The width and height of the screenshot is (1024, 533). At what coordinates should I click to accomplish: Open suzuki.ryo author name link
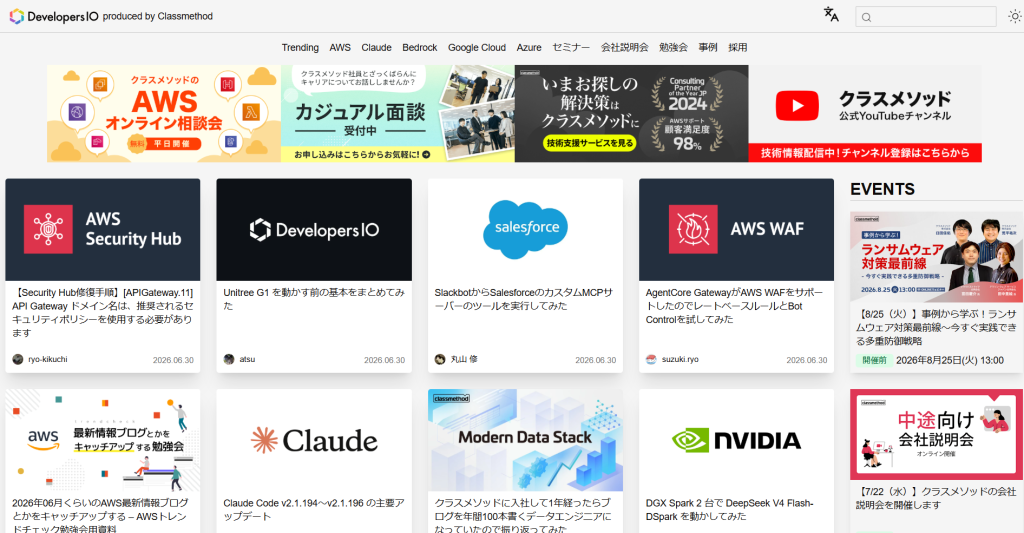680,359
